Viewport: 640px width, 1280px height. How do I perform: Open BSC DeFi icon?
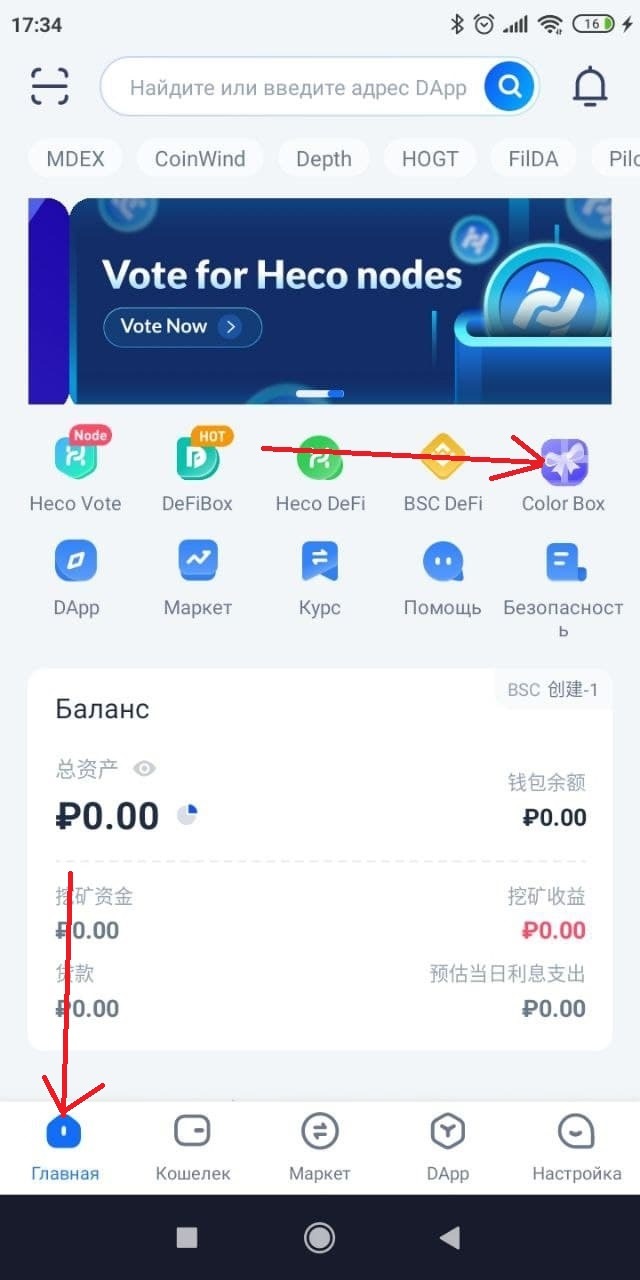point(443,459)
